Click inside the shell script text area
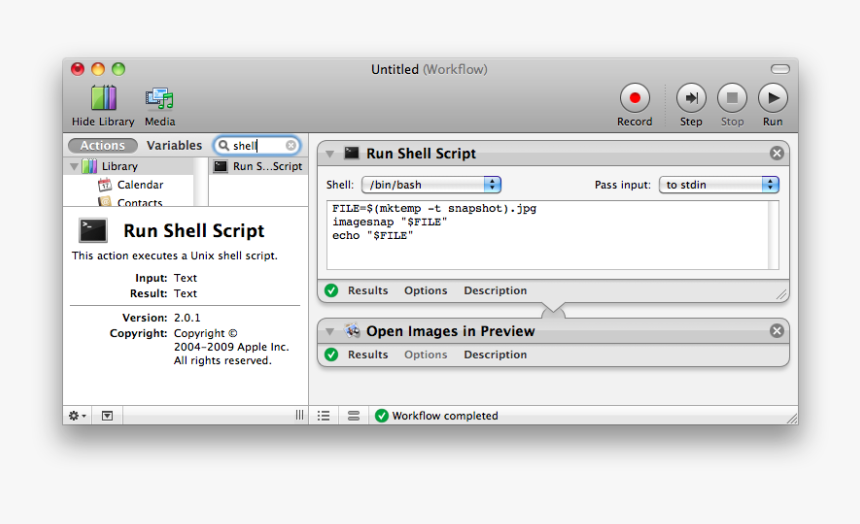Image resolution: width=860 pixels, height=524 pixels. 547,235
